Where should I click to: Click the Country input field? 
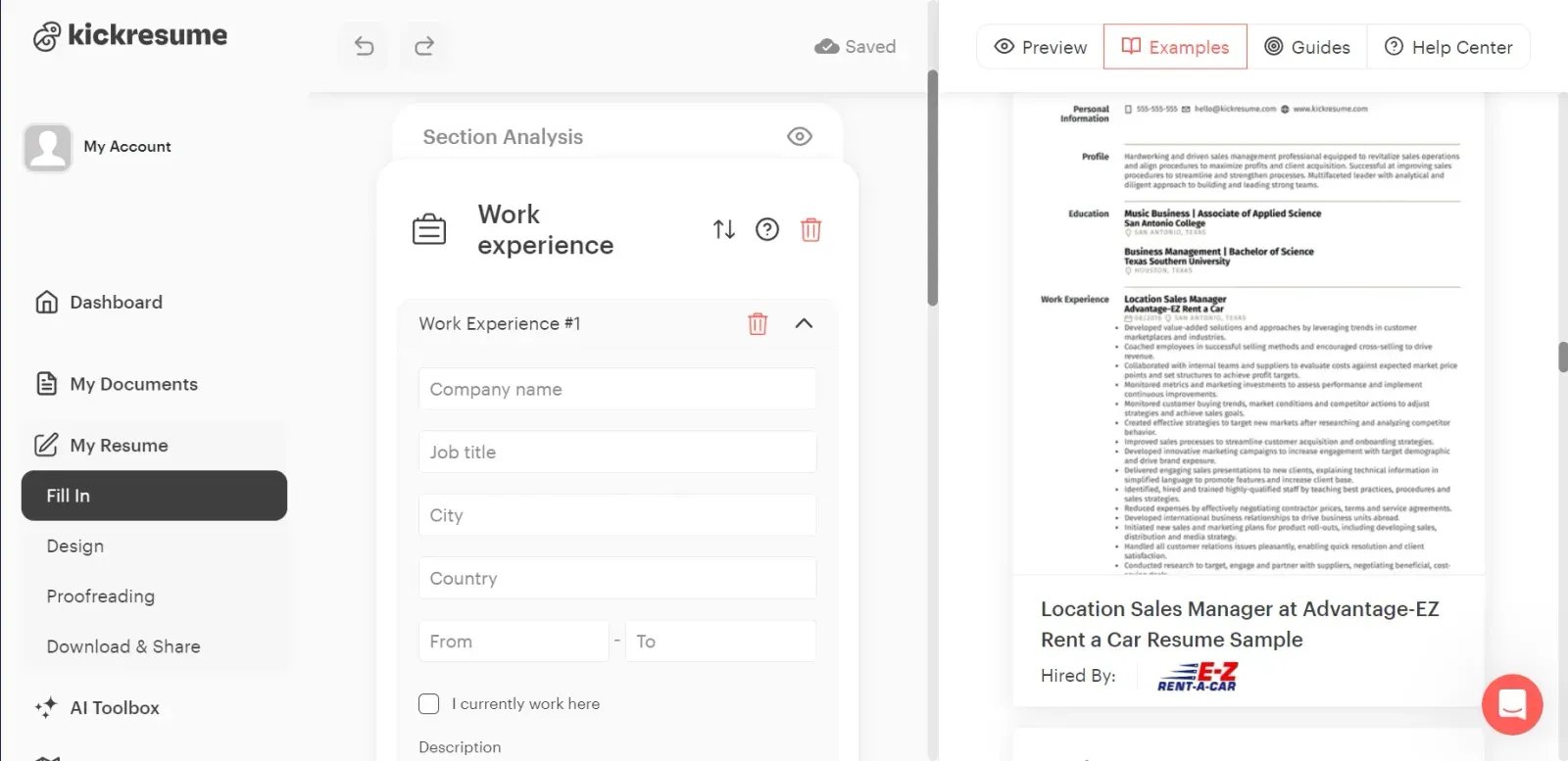point(617,578)
